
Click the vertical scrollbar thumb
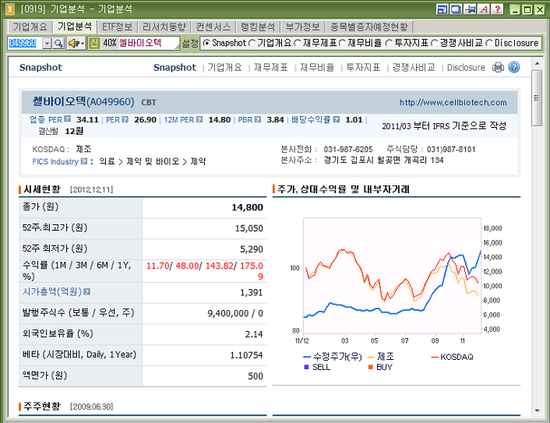pos(537,98)
